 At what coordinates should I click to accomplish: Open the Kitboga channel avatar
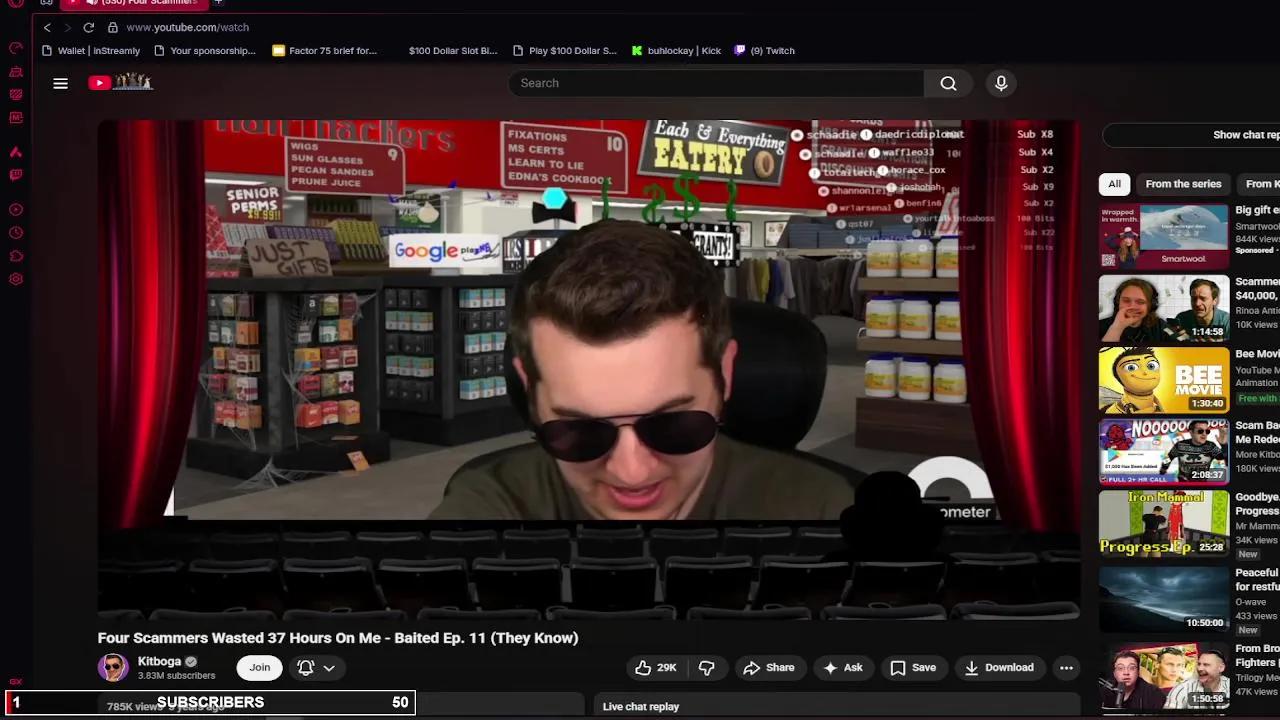113,667
